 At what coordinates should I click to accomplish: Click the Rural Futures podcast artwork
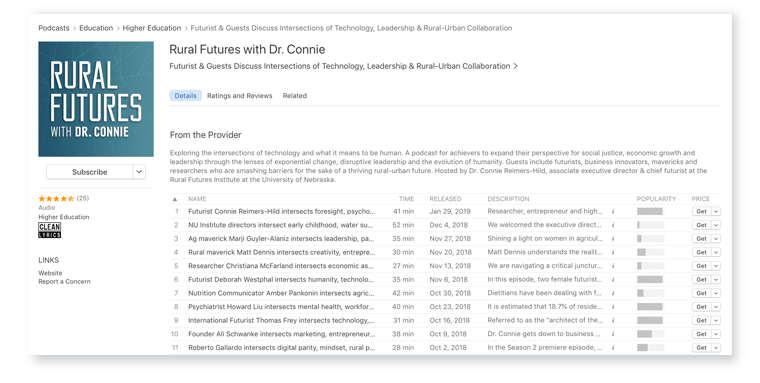(96, 99)
